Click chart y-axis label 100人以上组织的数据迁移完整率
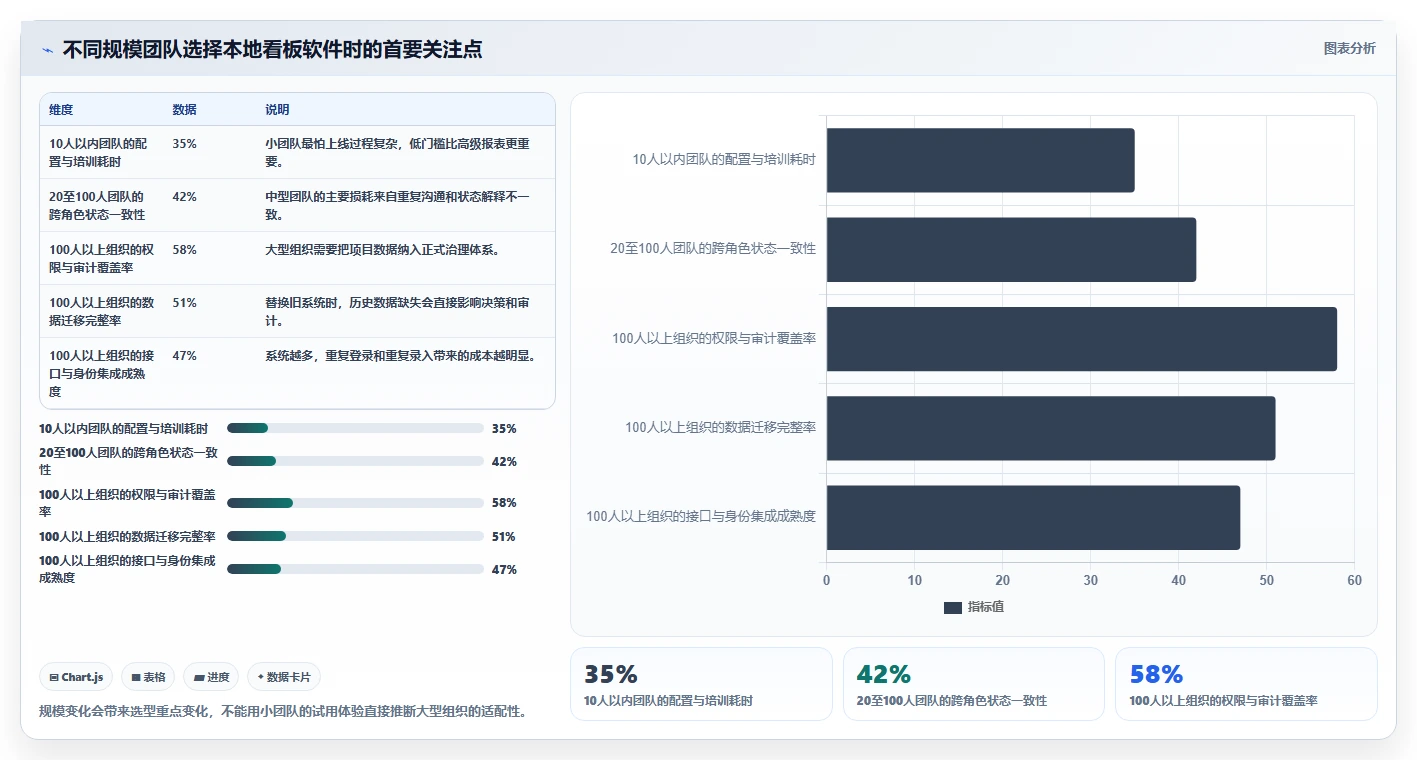The height and width of the screenshot is (760, 1417). click(x=720, y=427)
